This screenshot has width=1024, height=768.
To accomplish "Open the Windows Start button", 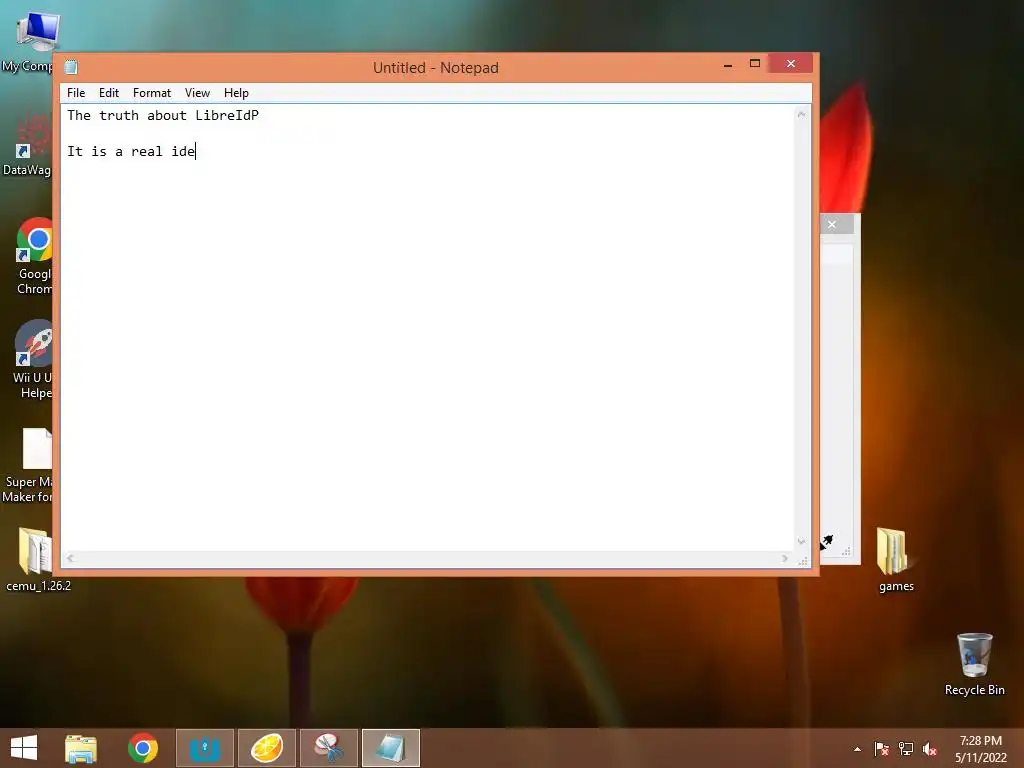I will click(24, 748).
